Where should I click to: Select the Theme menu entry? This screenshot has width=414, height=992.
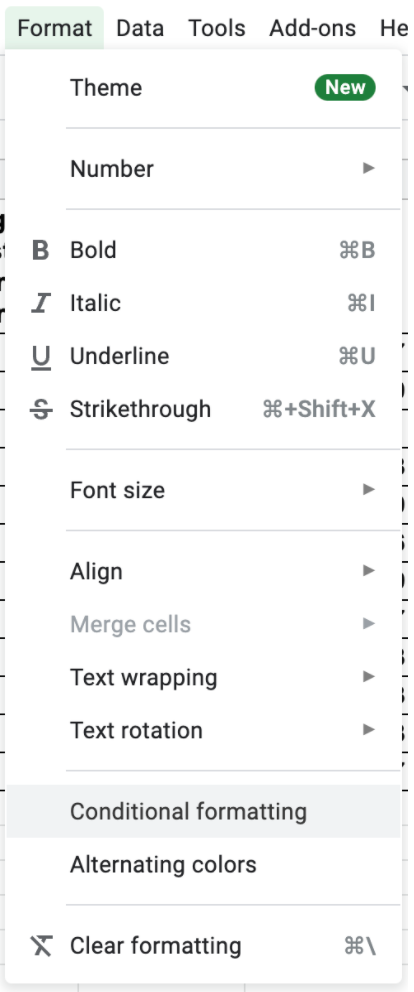pyautogui.click(x=203, y=87)
